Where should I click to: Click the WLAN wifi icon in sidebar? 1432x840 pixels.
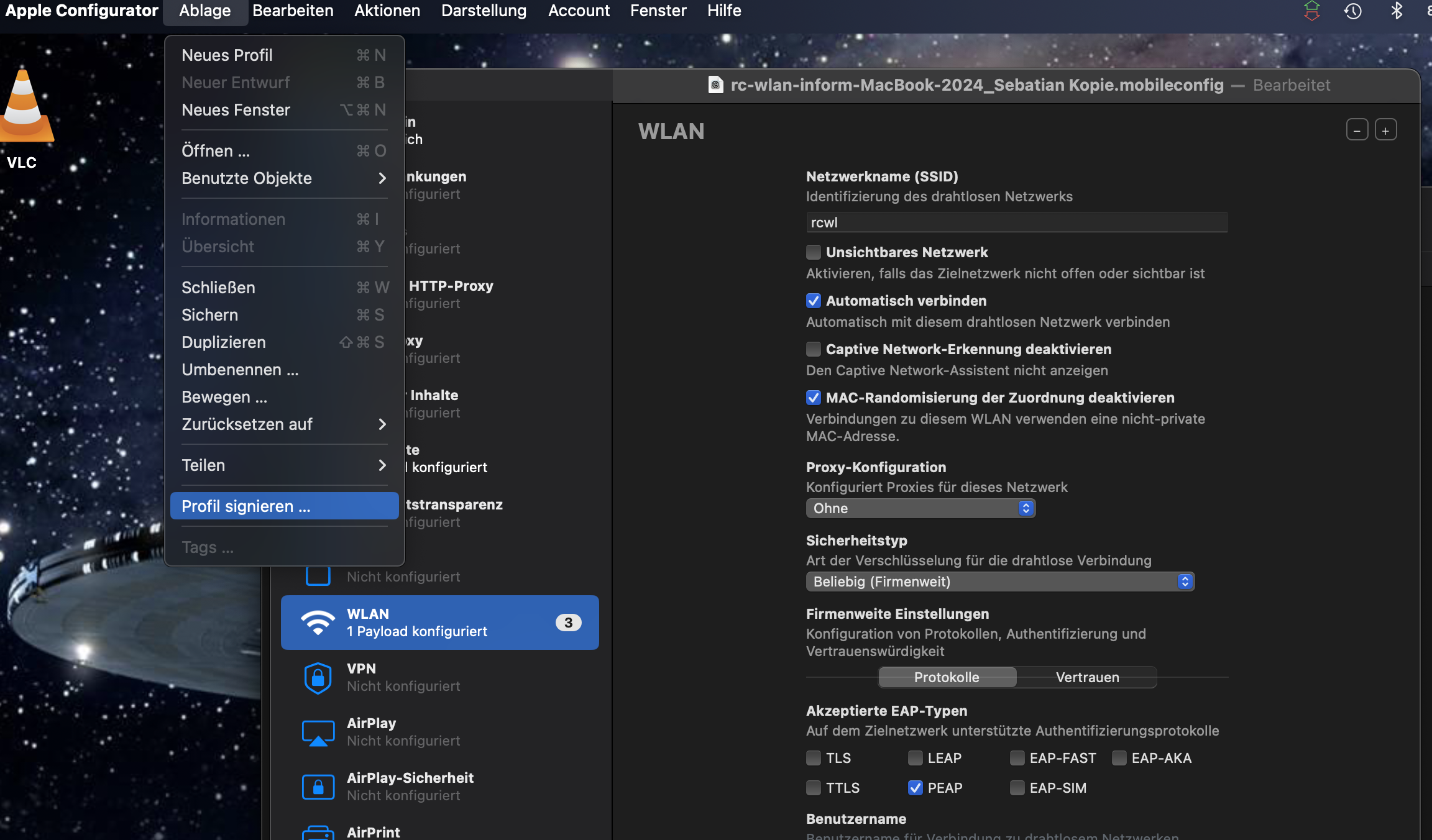[x=318, y=623]
